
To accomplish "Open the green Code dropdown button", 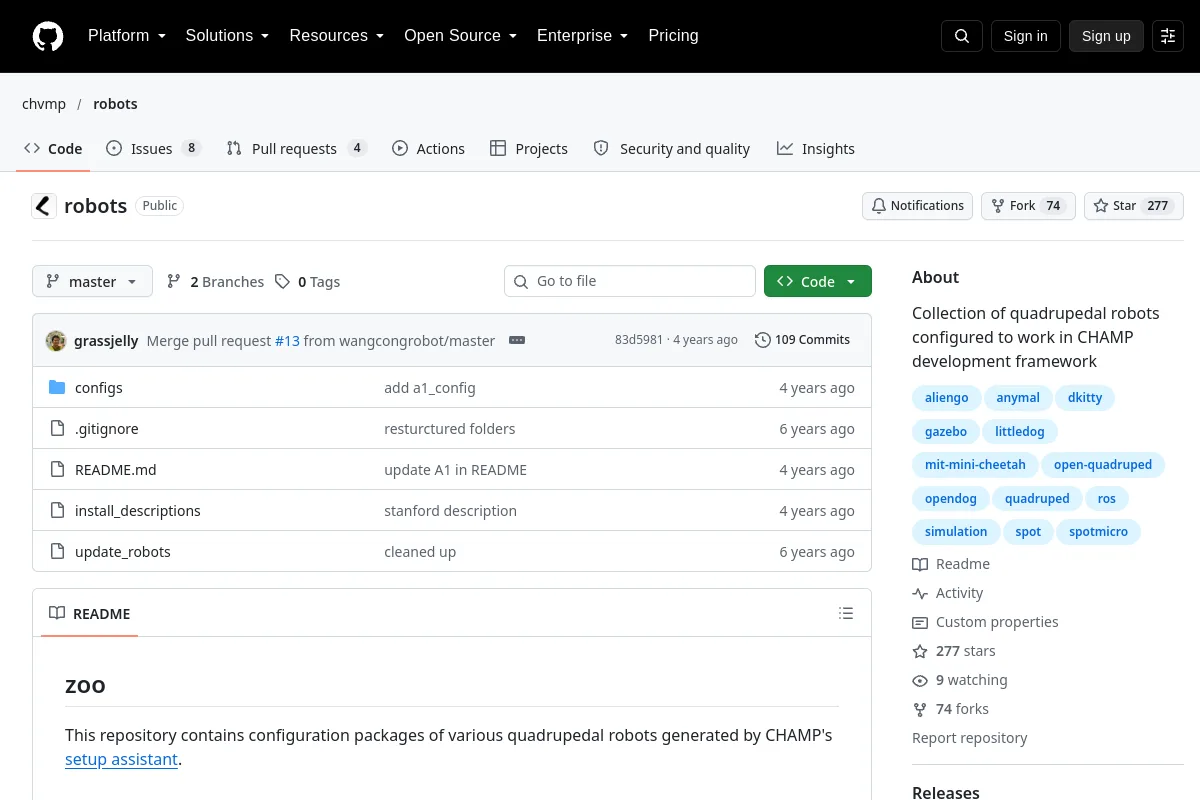I will (818, 282).
